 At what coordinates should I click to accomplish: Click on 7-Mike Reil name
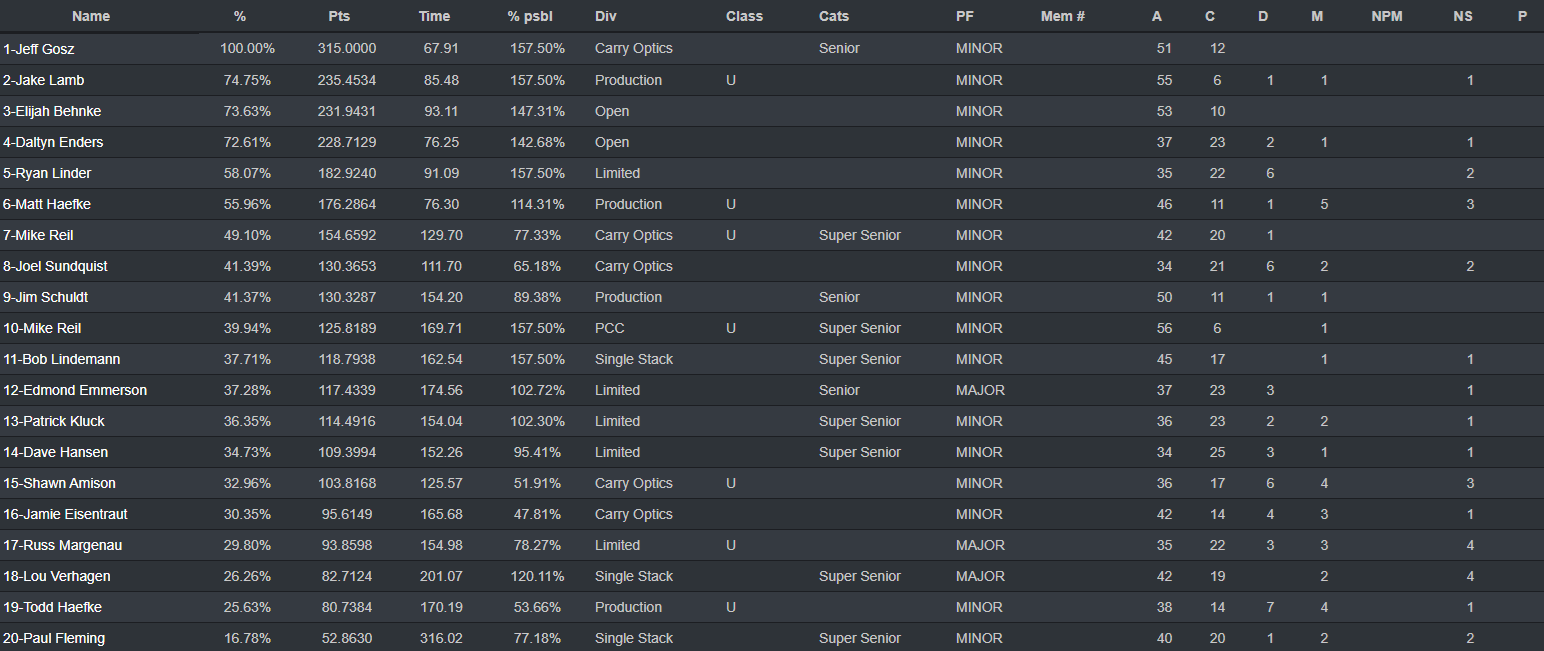pyautogui.click(x=38, y=235)
